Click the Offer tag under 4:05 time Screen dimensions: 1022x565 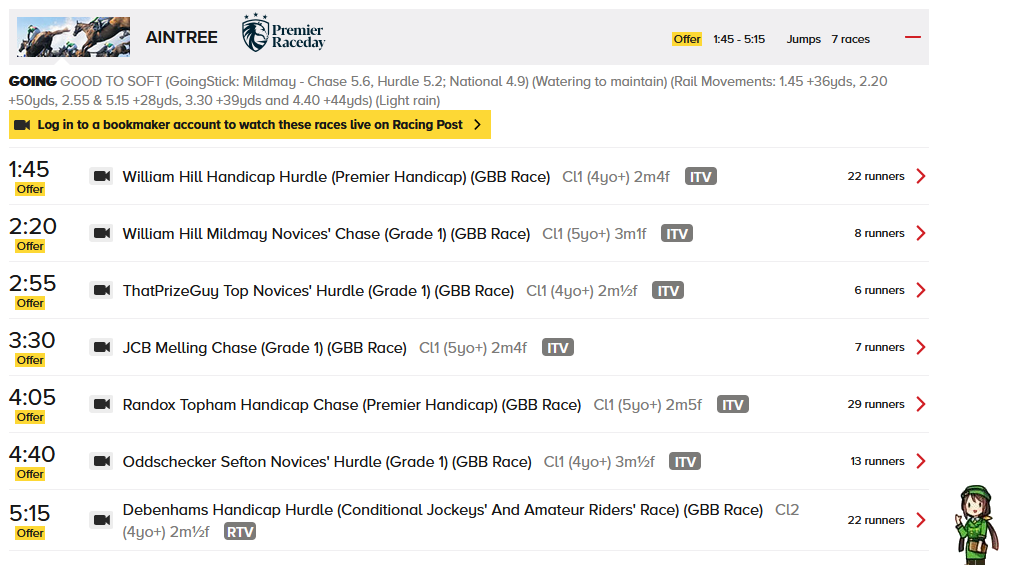[x=30, y=417]
